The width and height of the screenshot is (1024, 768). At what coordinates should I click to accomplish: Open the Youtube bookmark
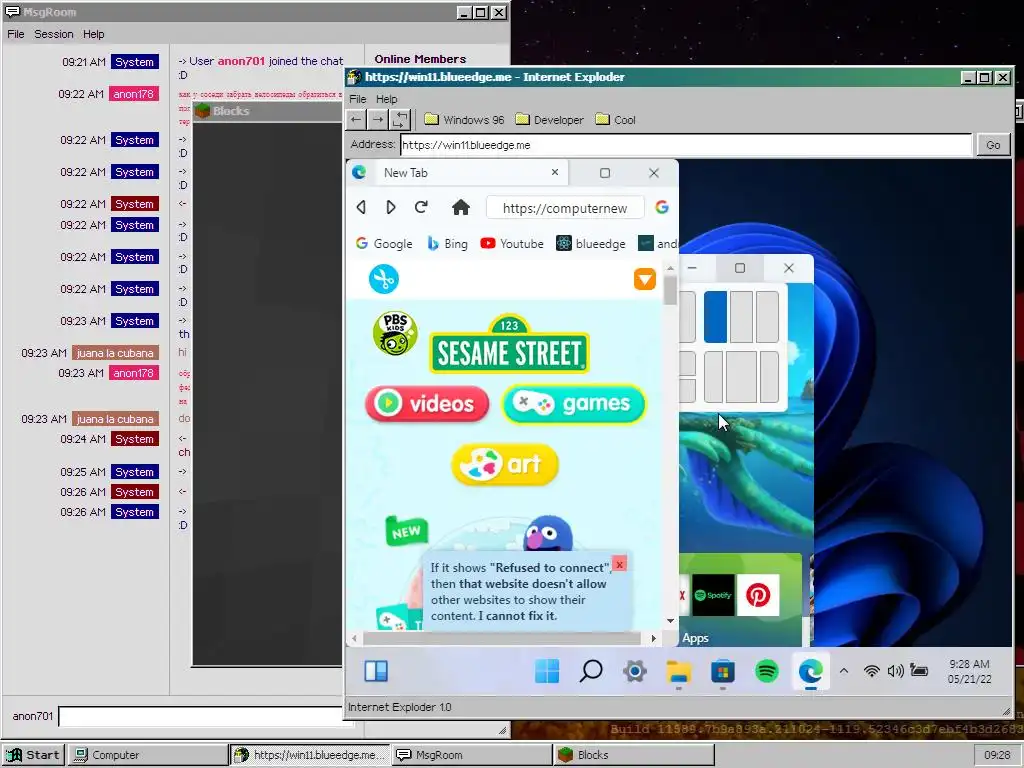point(512,244)
